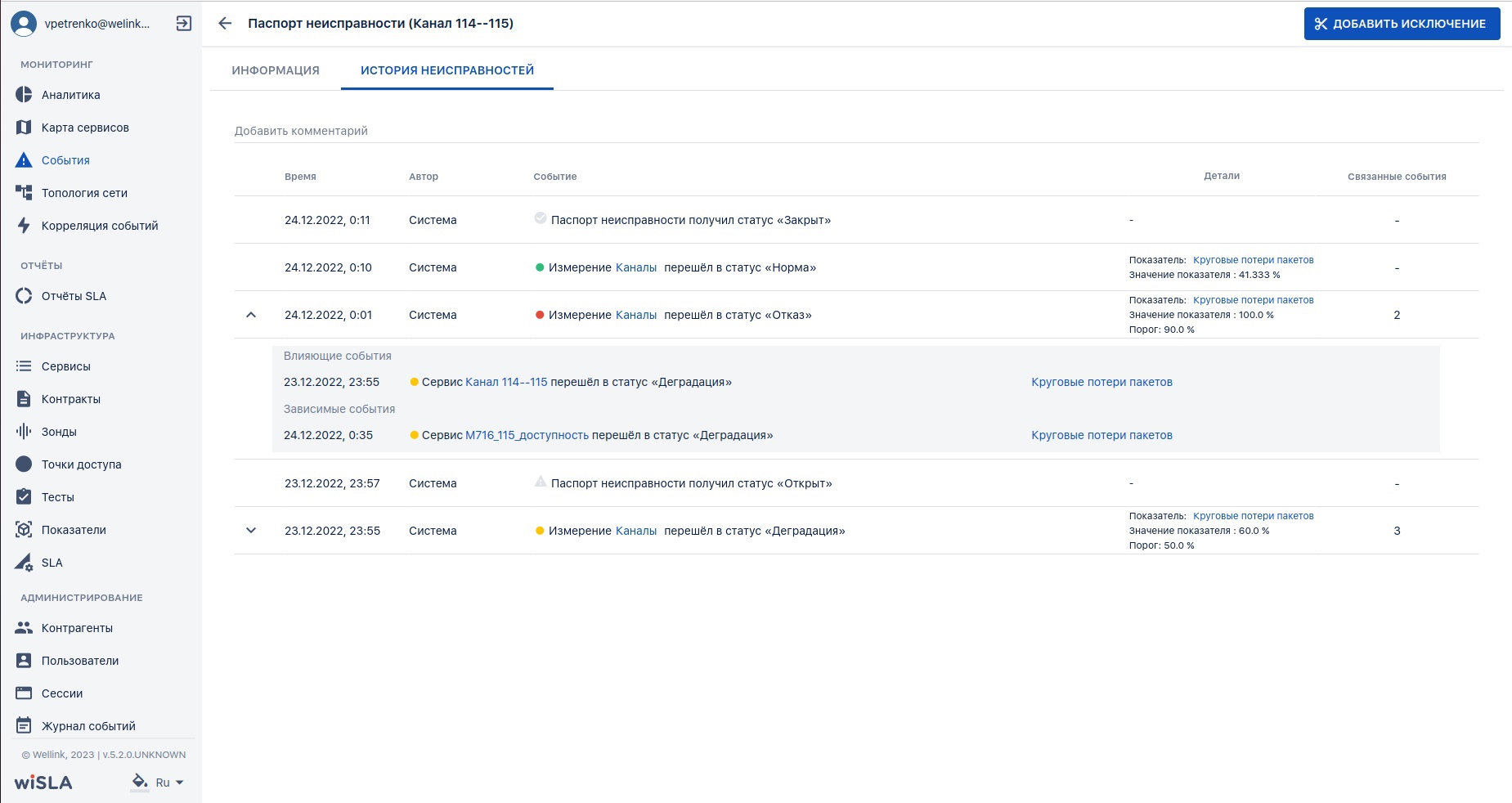The width and height of the screenshot is (1512, 803).
Task: Open Analytics via pie chart icon
Action: coord(24,95)
